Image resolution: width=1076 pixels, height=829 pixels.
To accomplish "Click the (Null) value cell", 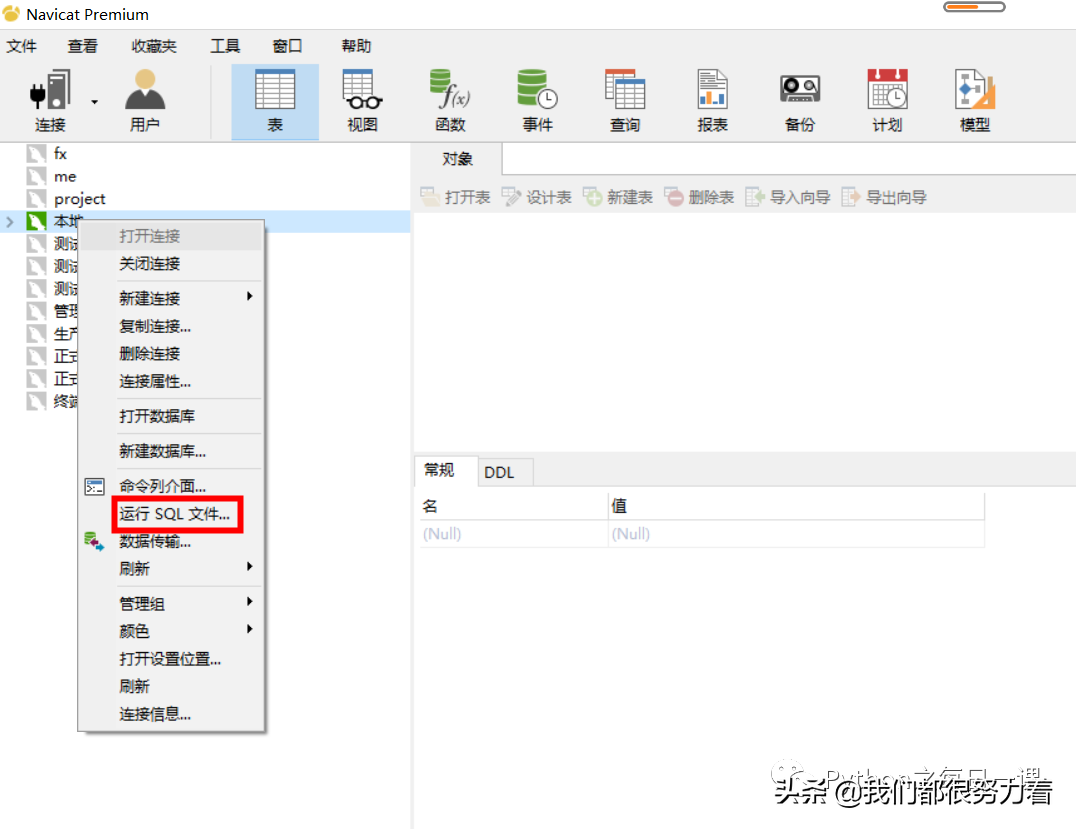I will click(796, 534).
